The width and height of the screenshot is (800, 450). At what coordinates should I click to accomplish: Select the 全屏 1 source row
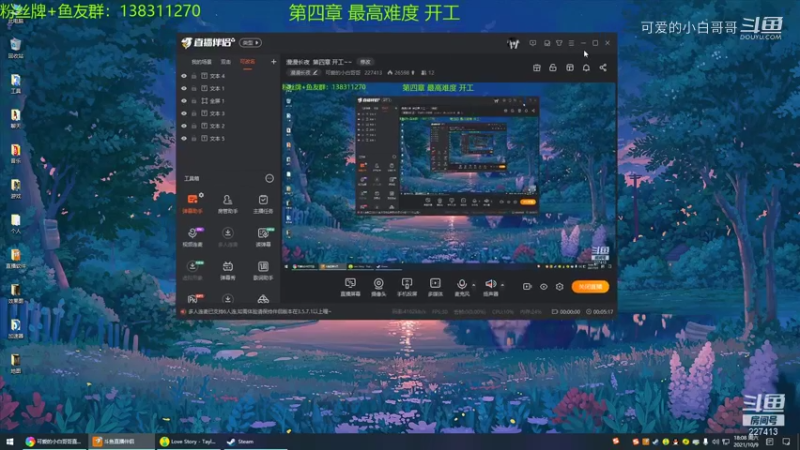point(229,101)
